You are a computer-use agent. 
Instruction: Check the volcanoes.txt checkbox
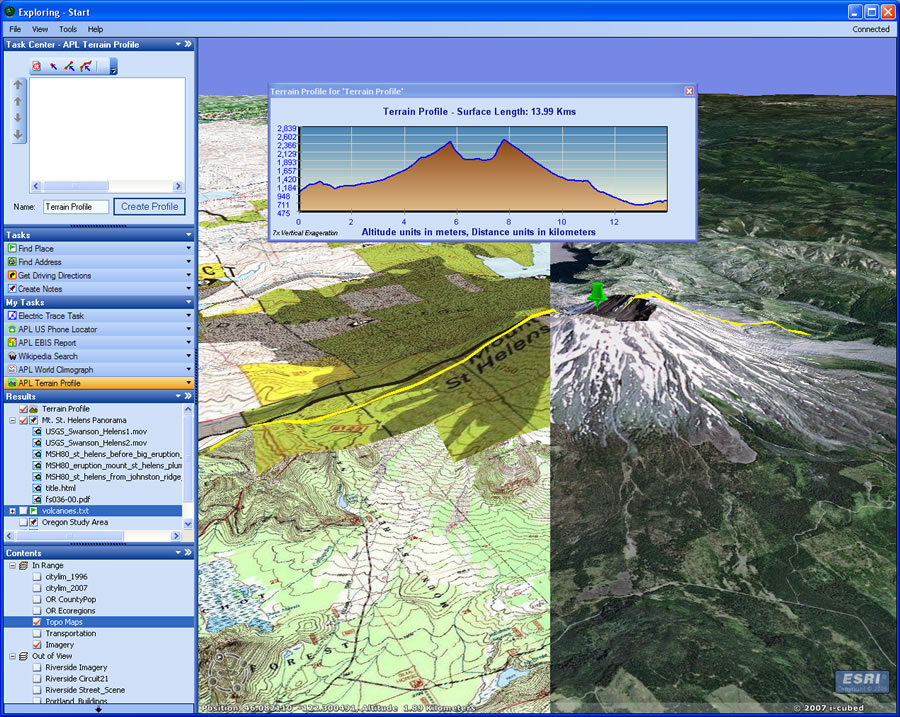click(24, 510)
